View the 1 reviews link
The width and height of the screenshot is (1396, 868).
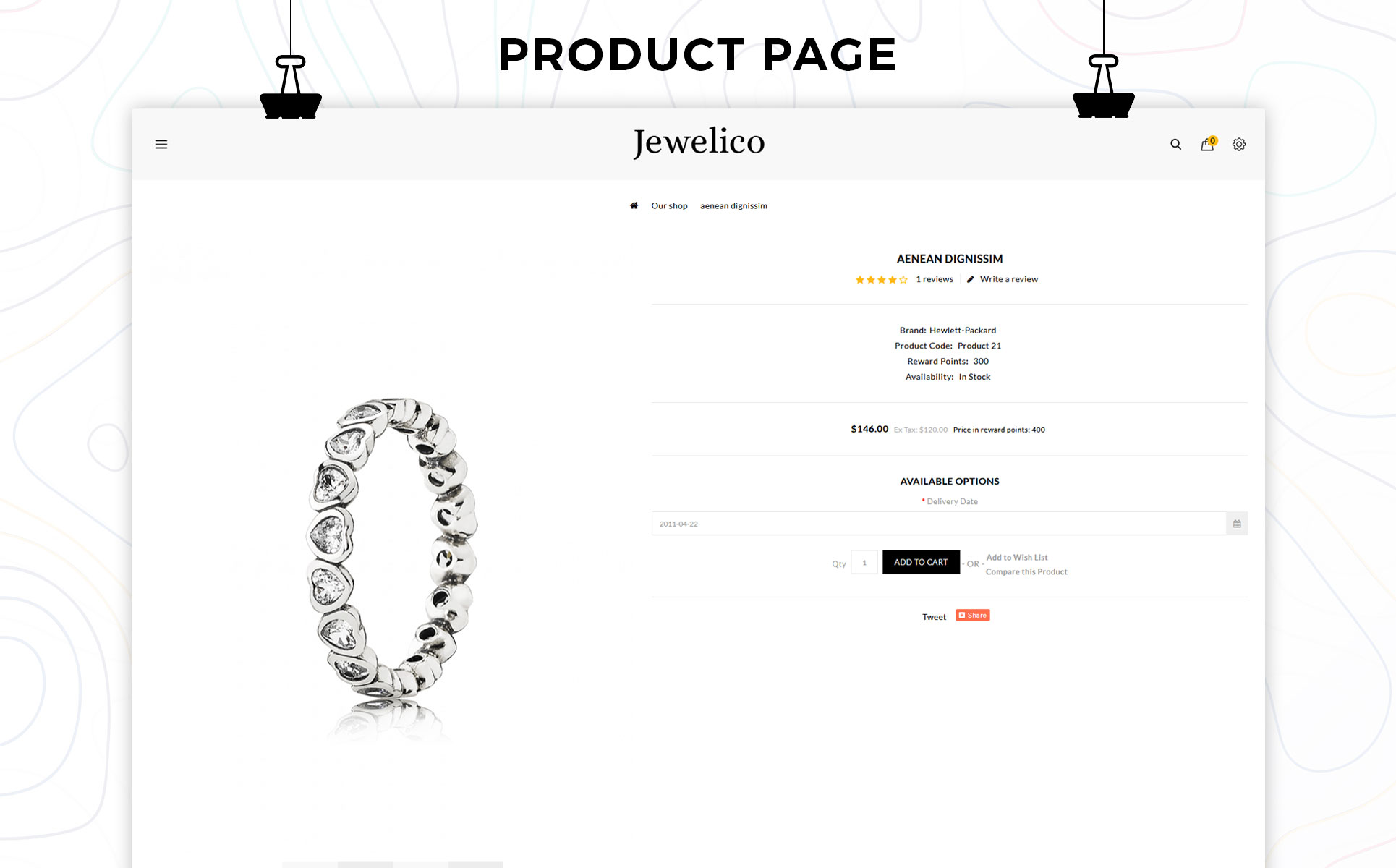click(935, 279)
